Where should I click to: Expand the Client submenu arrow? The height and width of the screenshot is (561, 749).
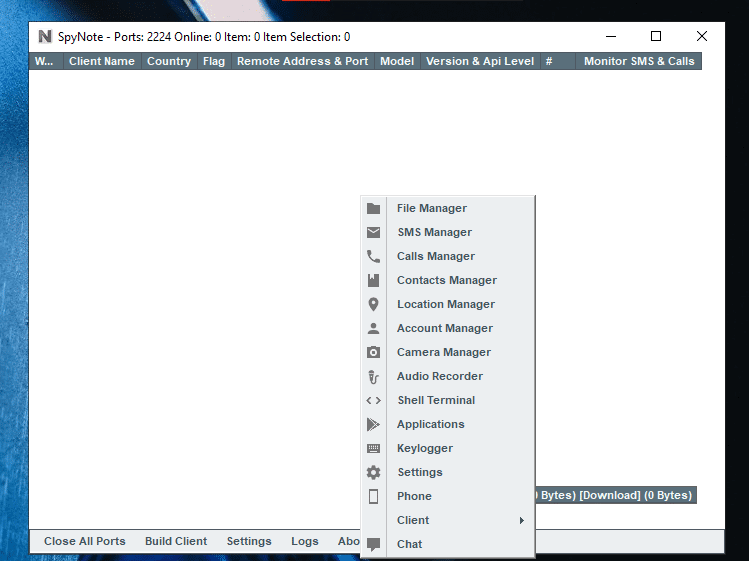pos(522,520)
